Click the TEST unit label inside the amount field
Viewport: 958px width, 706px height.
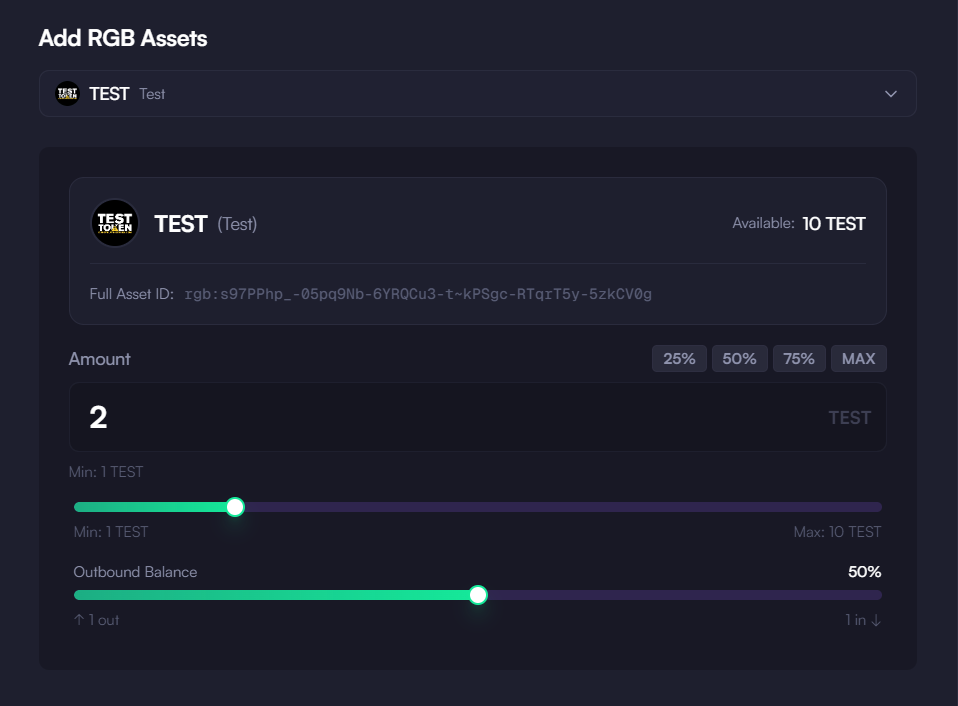[849, 418]
